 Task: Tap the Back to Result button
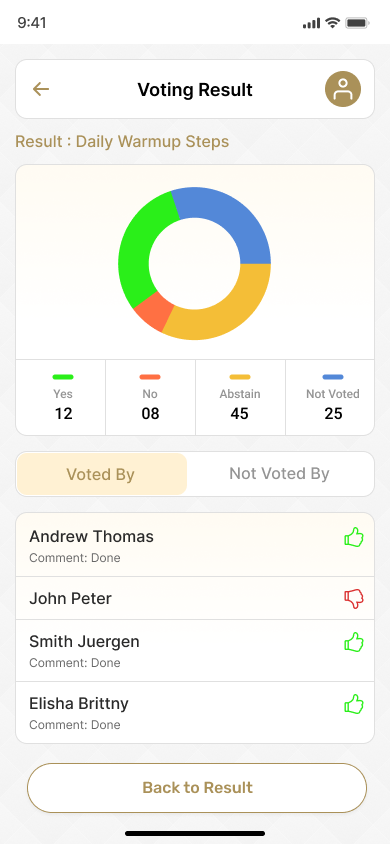(197, 787)
